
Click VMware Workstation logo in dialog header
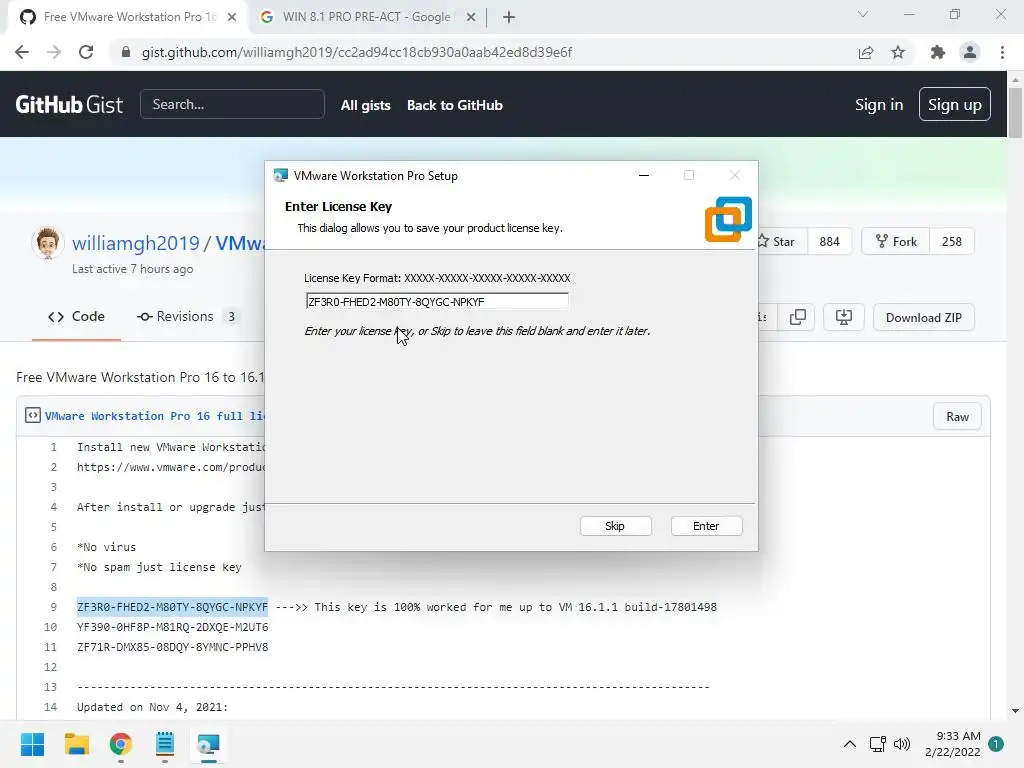728,219
